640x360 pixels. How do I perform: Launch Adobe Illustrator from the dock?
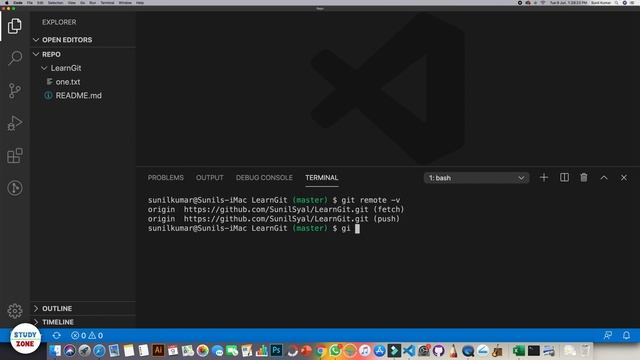click(158, 350)
